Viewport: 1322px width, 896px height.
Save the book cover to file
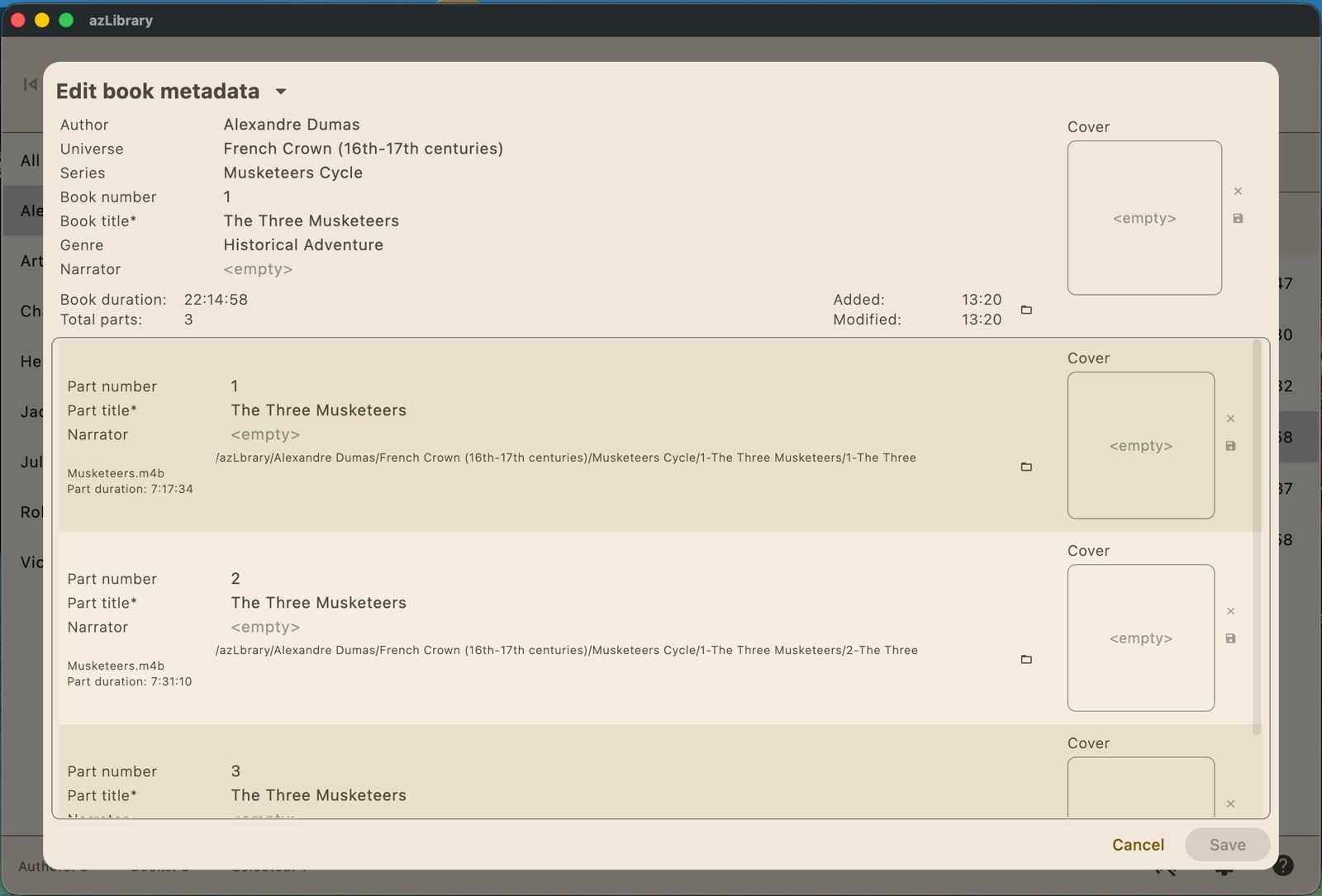click(x=1238, y=219)
